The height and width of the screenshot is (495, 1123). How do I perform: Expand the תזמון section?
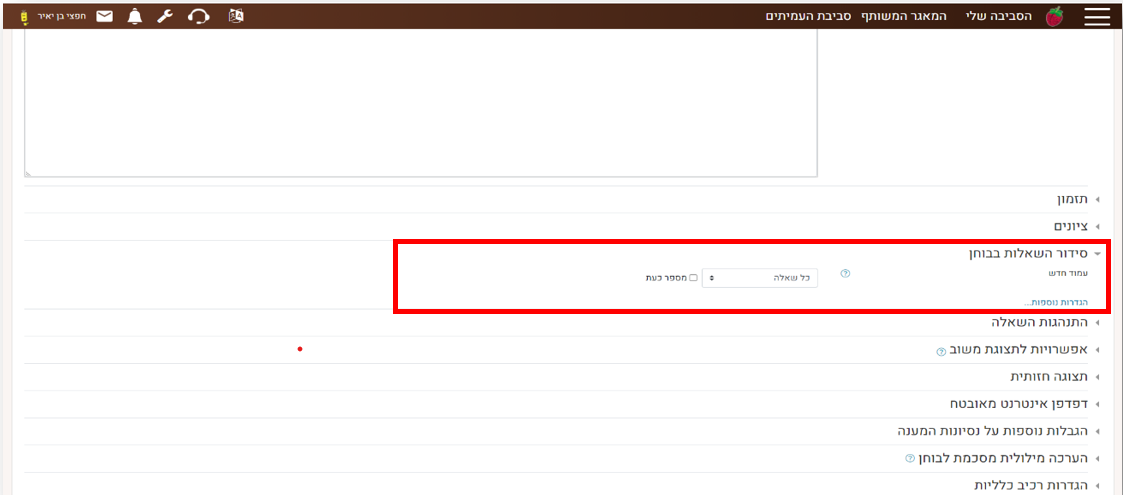[1074, 200]
